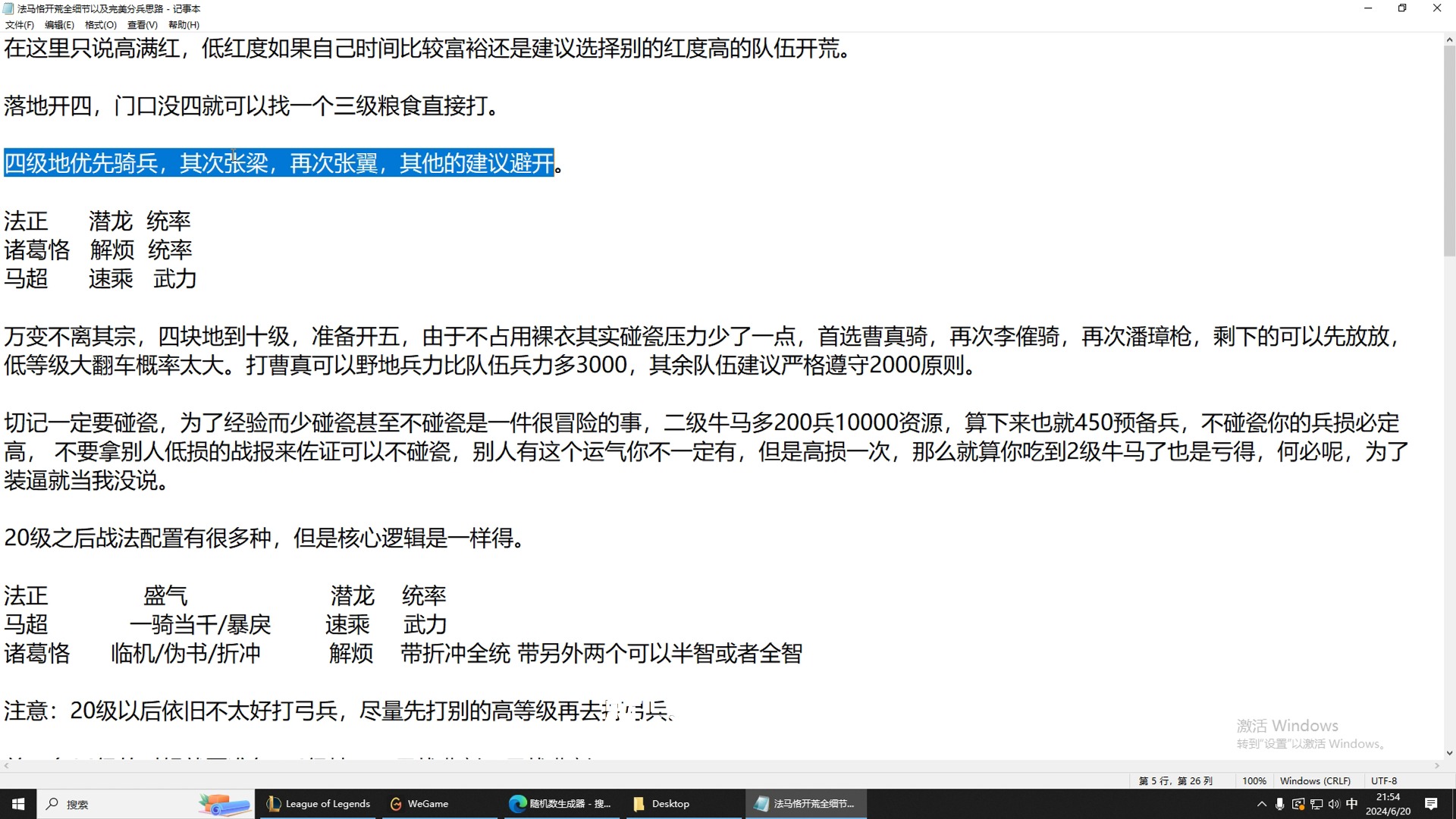The height and width of the screenshot is (819, 1456).
Task: Click the horizontal scrollbar left arrow
Action: click(x=6, y=766)
